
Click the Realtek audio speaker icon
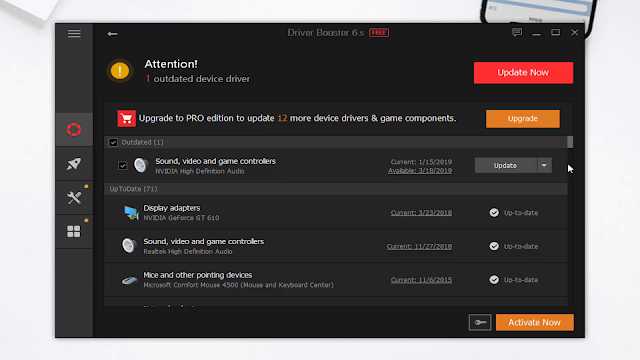coord(129,246)
